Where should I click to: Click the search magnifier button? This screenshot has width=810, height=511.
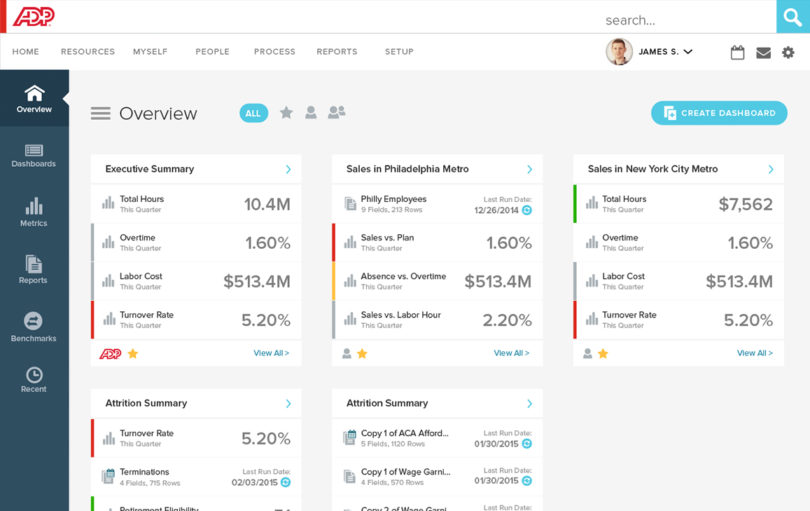[793, 17]
